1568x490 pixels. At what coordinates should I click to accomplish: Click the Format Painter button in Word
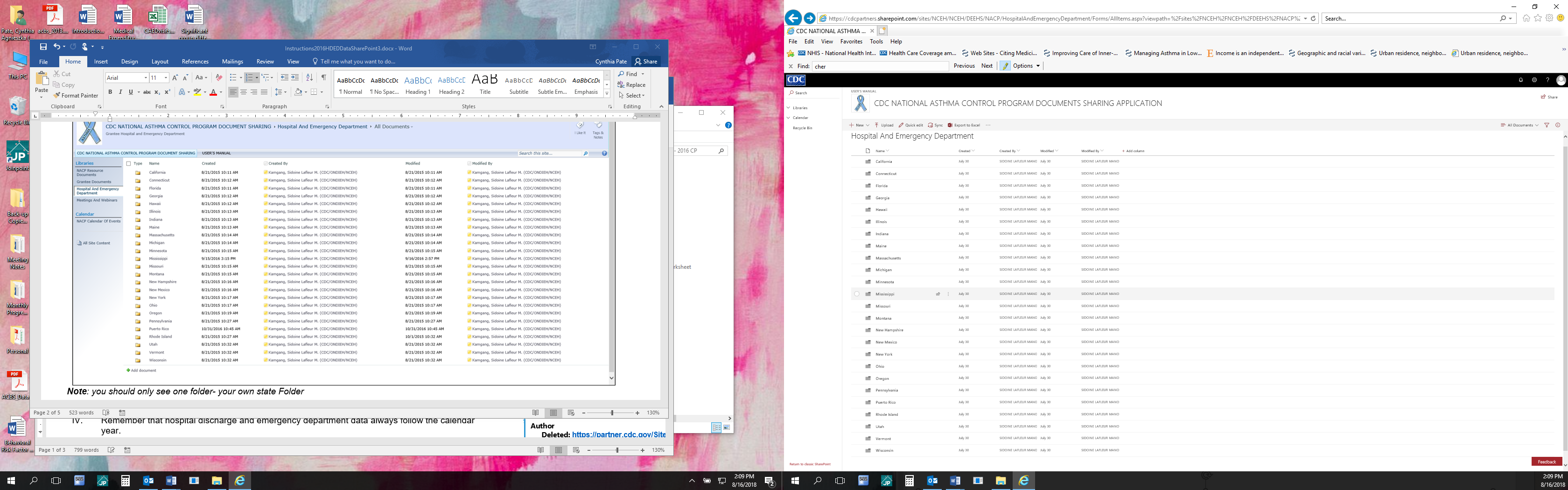(76, 96)
